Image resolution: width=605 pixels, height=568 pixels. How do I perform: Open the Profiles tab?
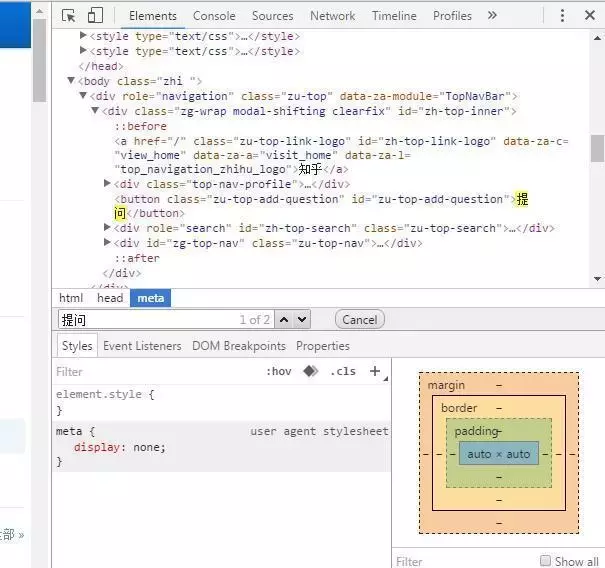pos(452,16)
